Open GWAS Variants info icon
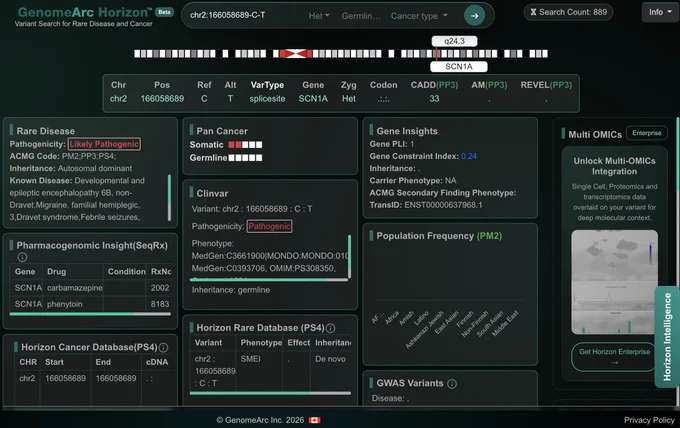 point(451,384)
